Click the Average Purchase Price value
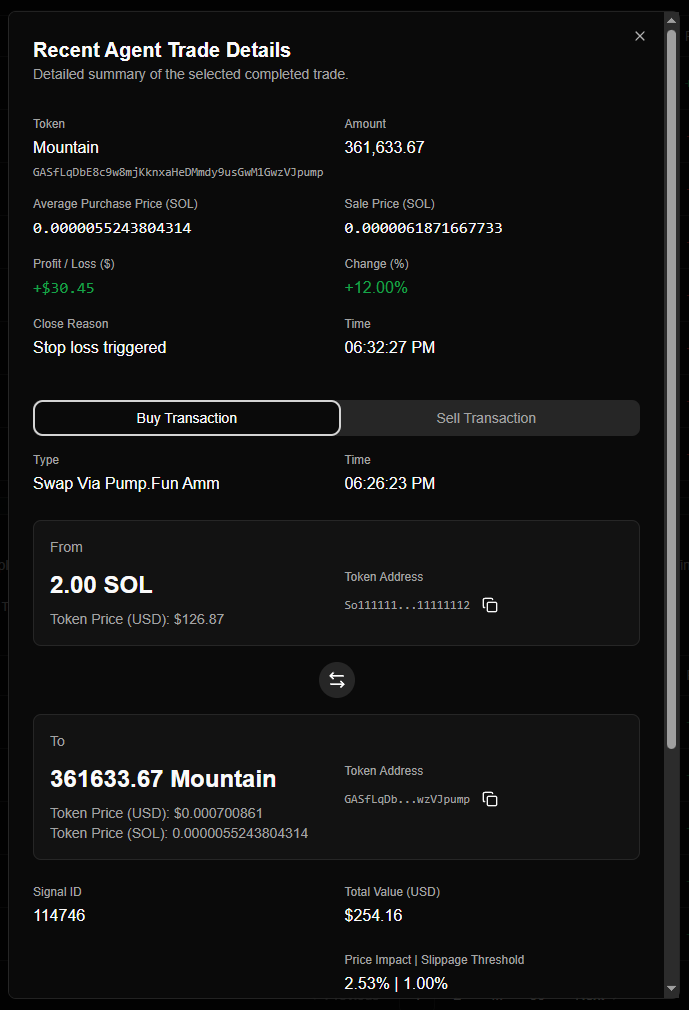 coord(112,228)
